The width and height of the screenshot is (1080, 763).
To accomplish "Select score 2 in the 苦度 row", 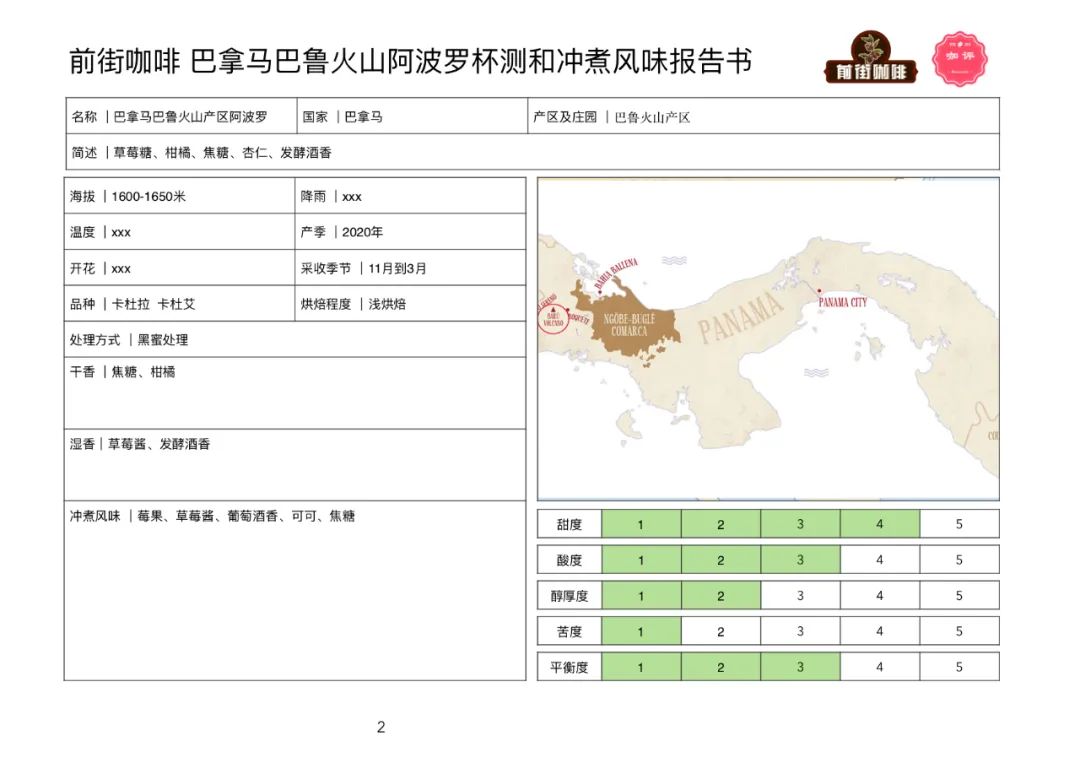I will (721, 631).
